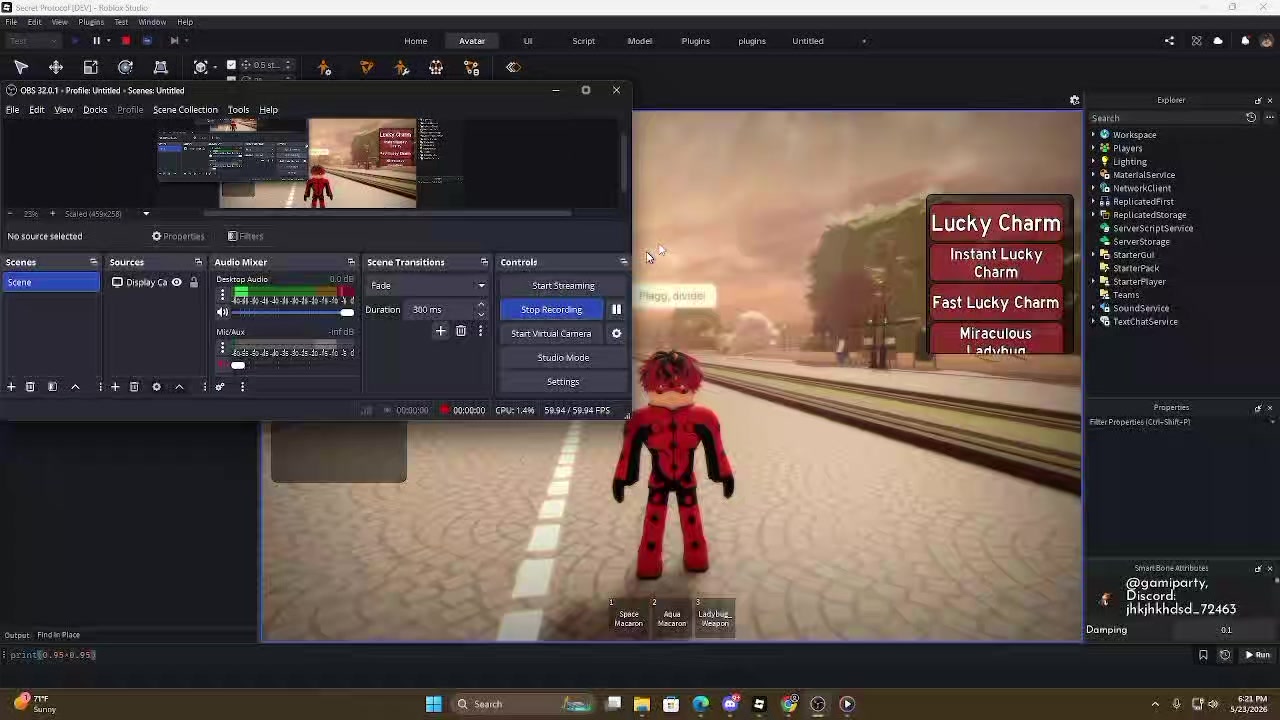Open the OBS Tools menu
The width and height of the screenshot is (1280, 720).
click(x=238, y=110)
